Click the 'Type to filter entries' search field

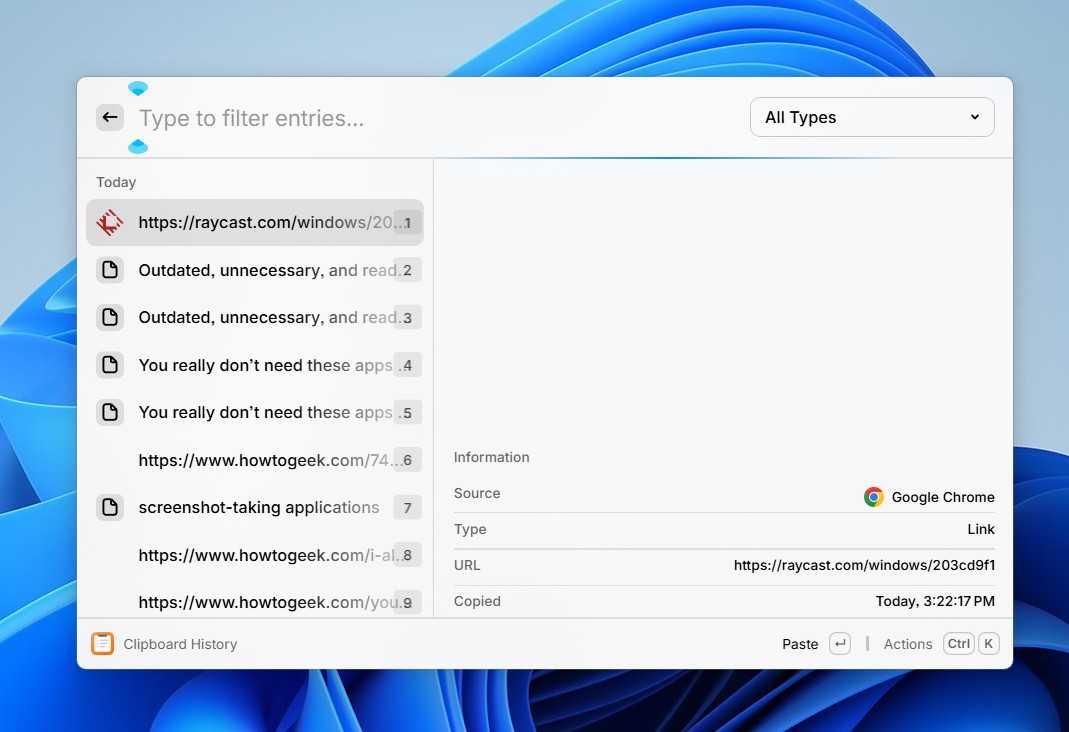251,117
